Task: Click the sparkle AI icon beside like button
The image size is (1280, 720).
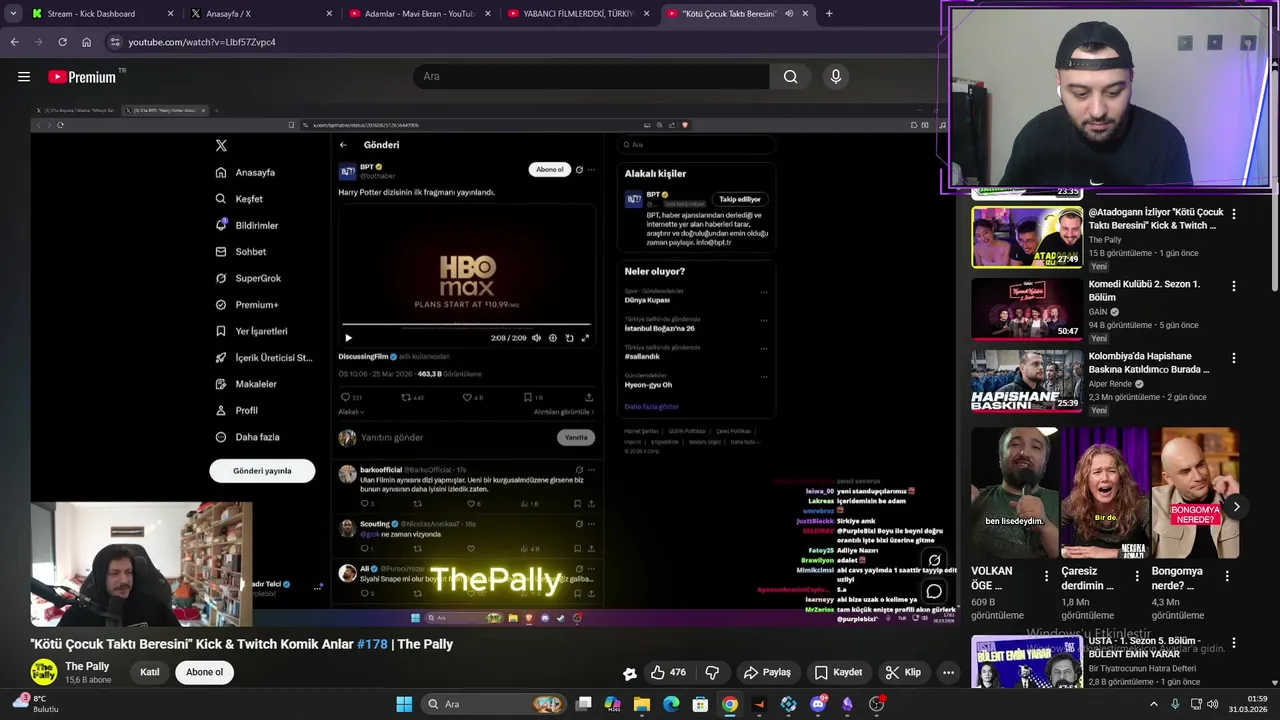Action: point(629,674)
